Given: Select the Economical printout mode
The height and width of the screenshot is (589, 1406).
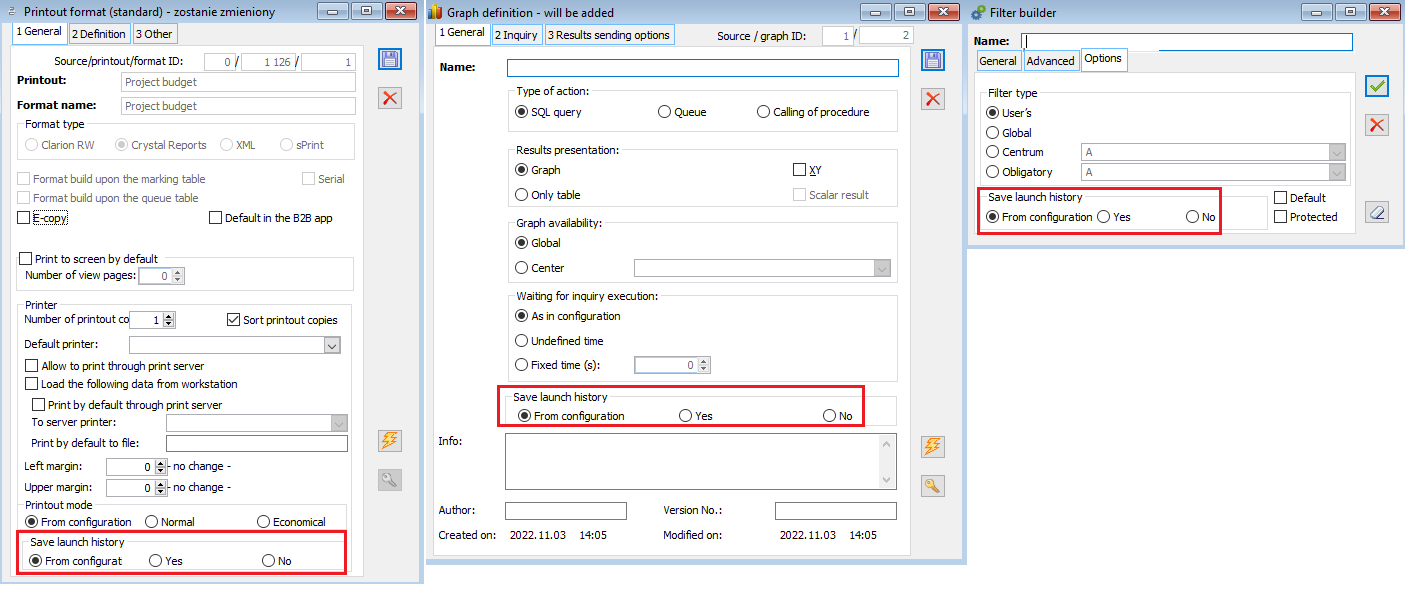Looking at the screenshot, I should (262, 521).
